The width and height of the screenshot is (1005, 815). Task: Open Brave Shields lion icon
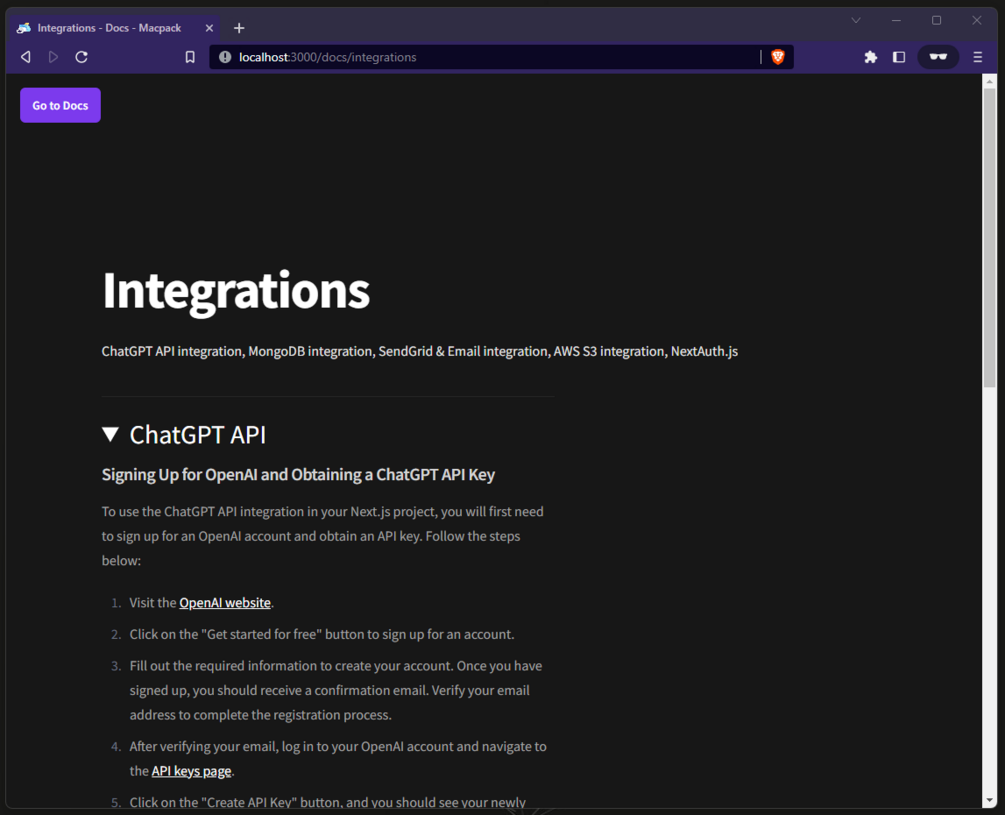(x=777, y=57)
